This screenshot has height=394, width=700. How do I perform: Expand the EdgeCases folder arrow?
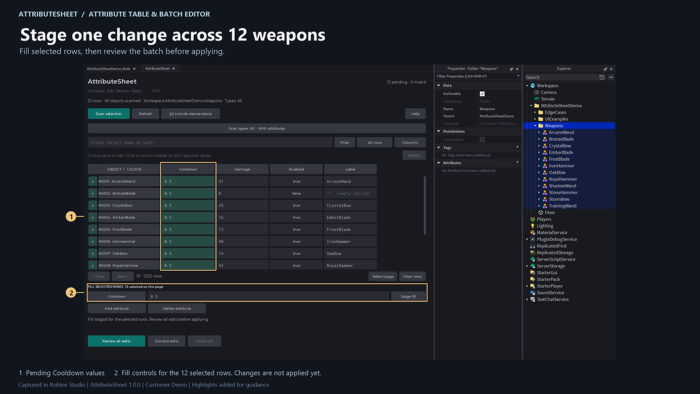pyautogui.click(x=535, y=112)
